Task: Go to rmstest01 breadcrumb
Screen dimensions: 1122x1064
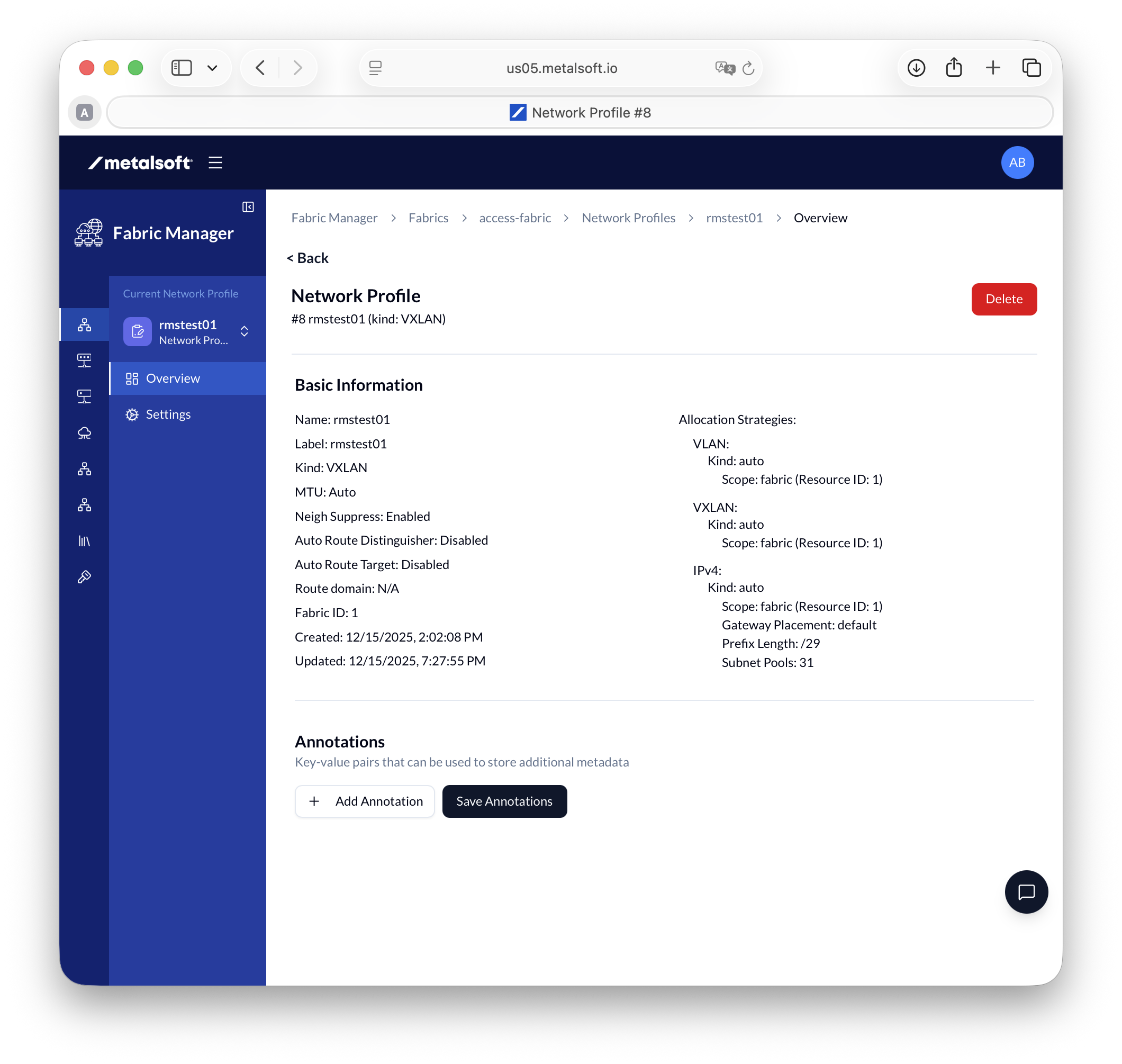Action: coord(734,218)
